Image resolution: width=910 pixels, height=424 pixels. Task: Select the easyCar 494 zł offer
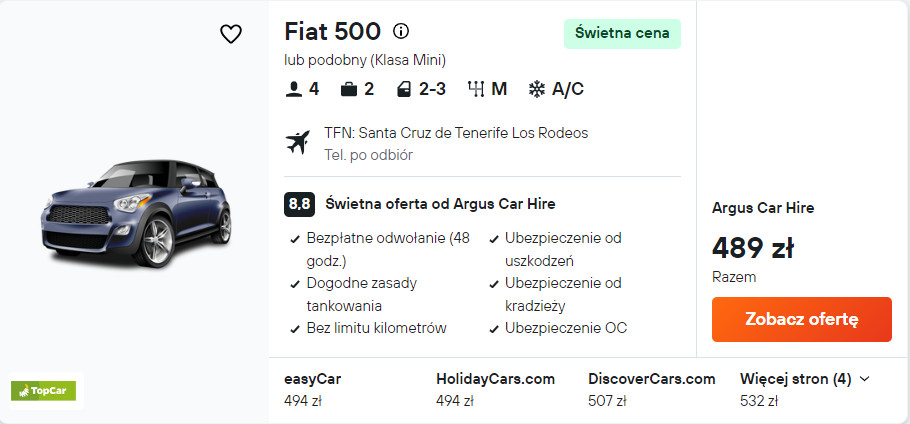click(314, 390)
